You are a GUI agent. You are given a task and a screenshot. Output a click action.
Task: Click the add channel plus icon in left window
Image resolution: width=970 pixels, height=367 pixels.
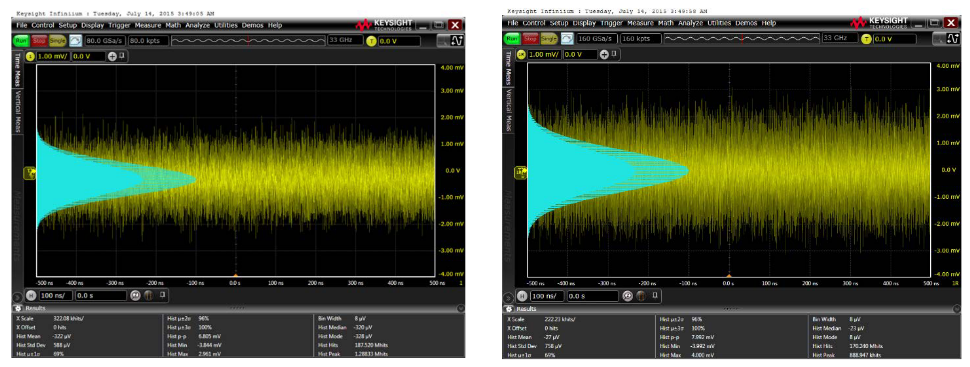click(112, 56)
